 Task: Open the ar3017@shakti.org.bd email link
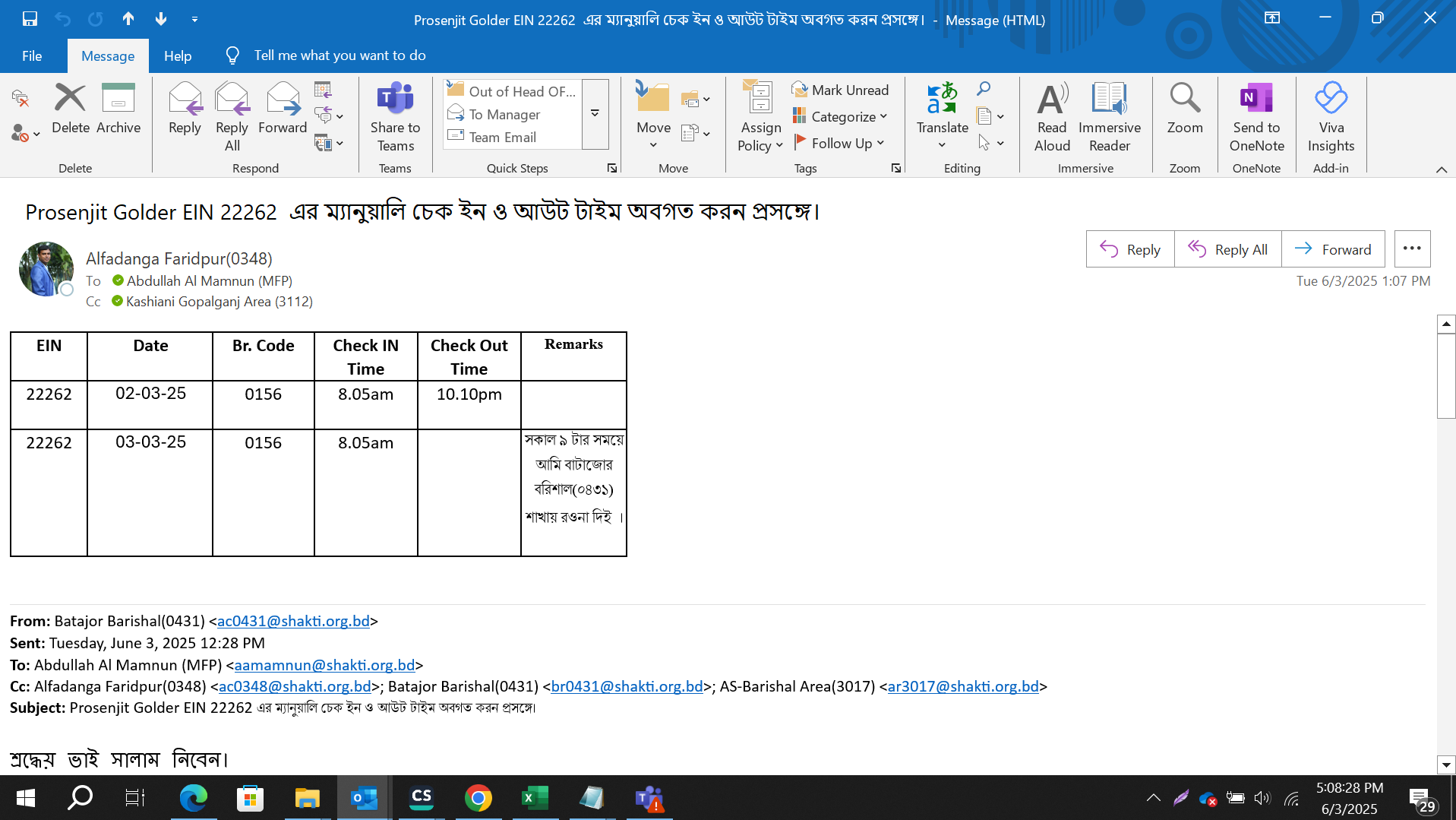[962, 686]
